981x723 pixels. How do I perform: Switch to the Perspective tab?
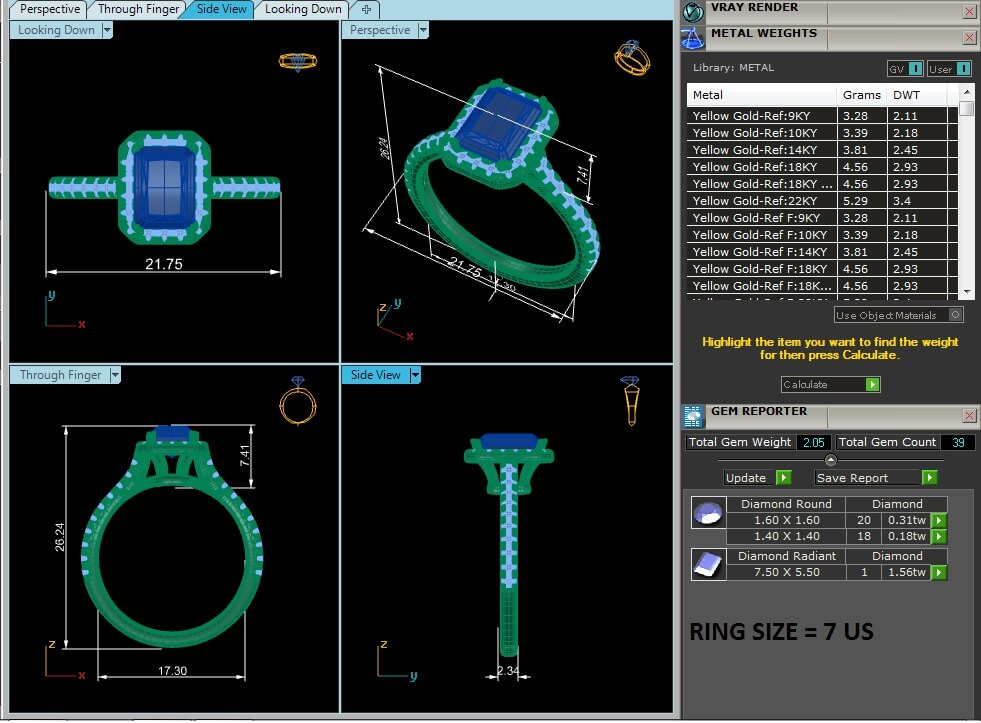[50, 9]
